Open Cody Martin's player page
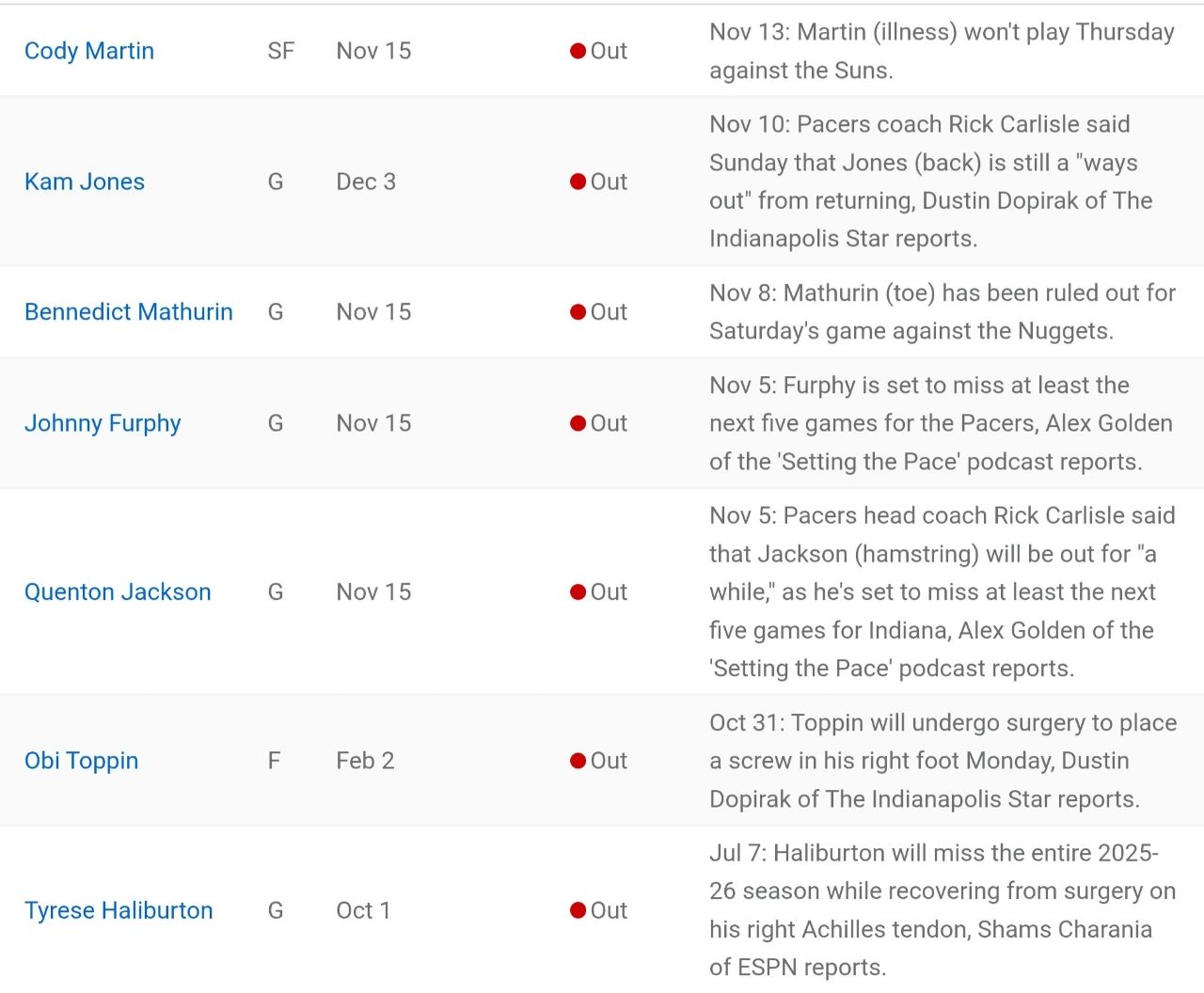The height and width of the screenshot is (993, 1204). tap(89, 51)
